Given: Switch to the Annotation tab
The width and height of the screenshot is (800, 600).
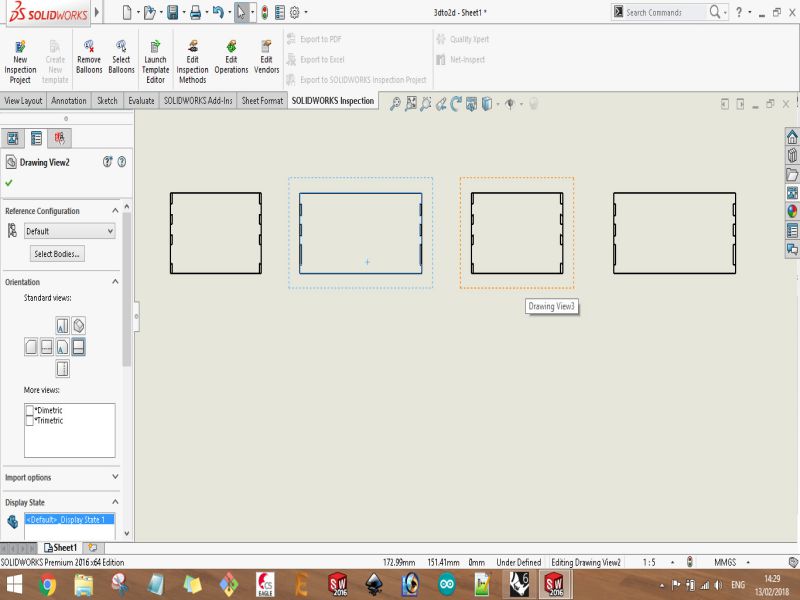Looking at the screenshot, I should (68, 101).
